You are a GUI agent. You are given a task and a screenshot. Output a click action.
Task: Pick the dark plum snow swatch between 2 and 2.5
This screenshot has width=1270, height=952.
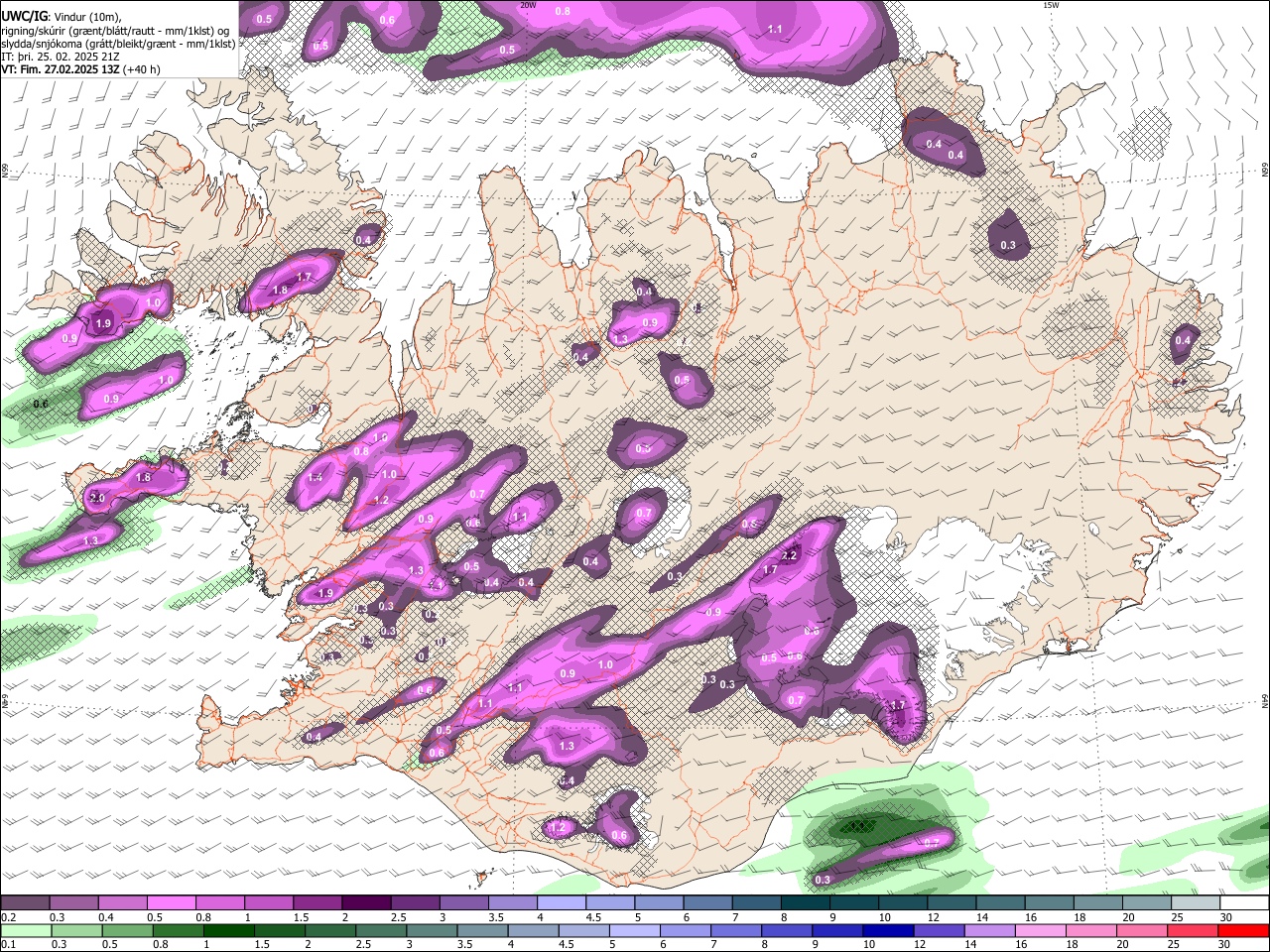pyautogui.click(x=365, y=903)
